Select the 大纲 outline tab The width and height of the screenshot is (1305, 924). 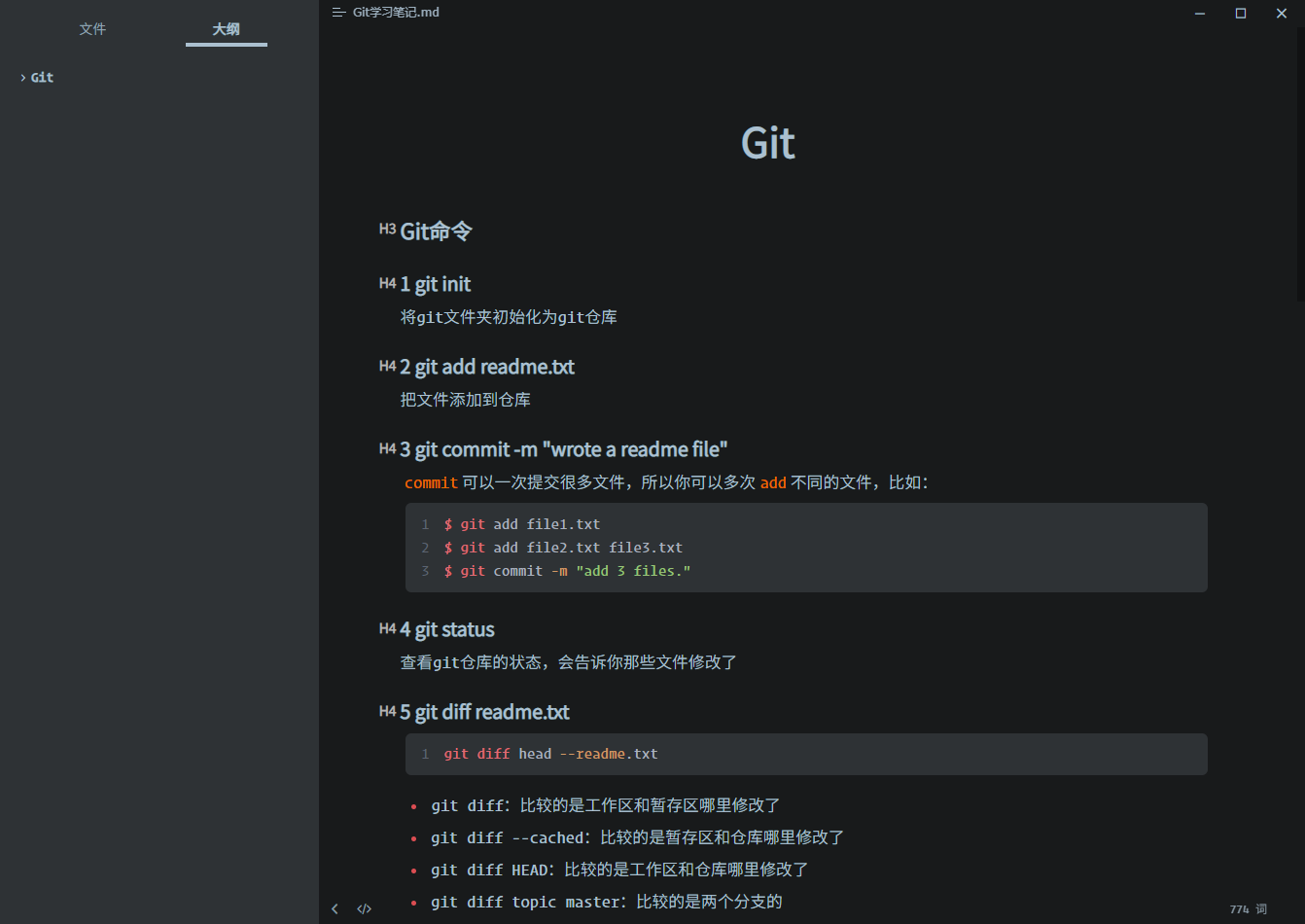tap(227, 29)
